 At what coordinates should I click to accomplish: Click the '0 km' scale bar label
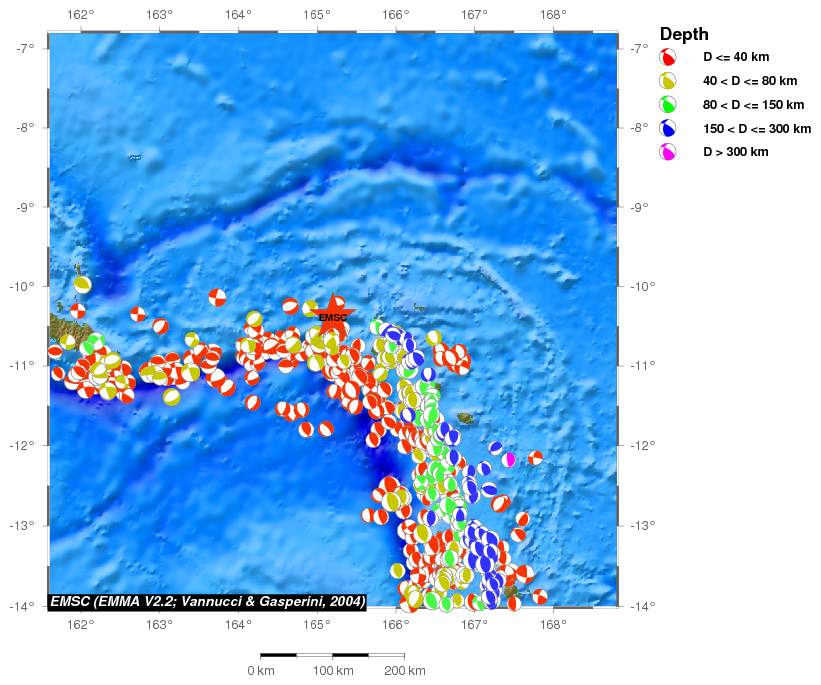(x=260, y=670)
